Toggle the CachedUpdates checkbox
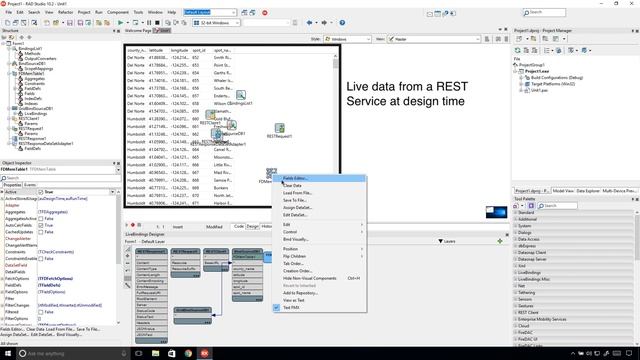Image resolution: width=640 pixels, height=360 pixels. click(x=41, y=232)
